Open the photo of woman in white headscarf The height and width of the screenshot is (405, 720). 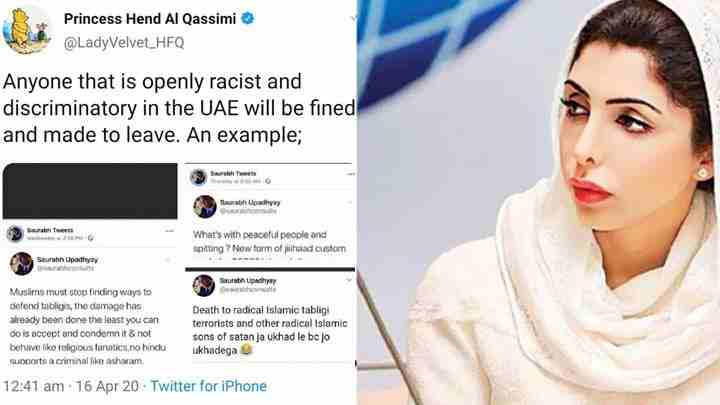tap(539, 202)
